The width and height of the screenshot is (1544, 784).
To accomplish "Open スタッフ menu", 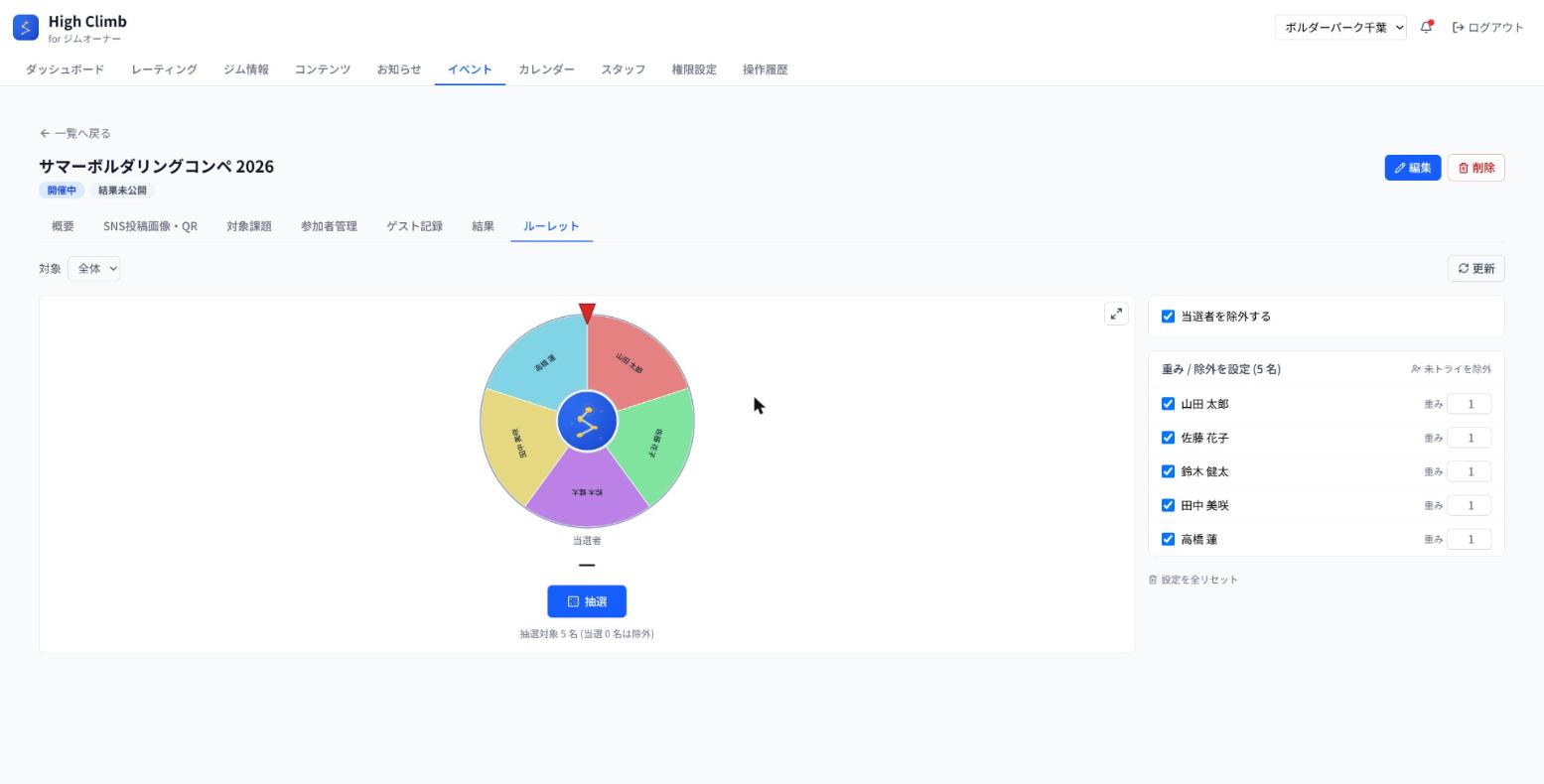I will pyautogui.click(x=623, y=69).
